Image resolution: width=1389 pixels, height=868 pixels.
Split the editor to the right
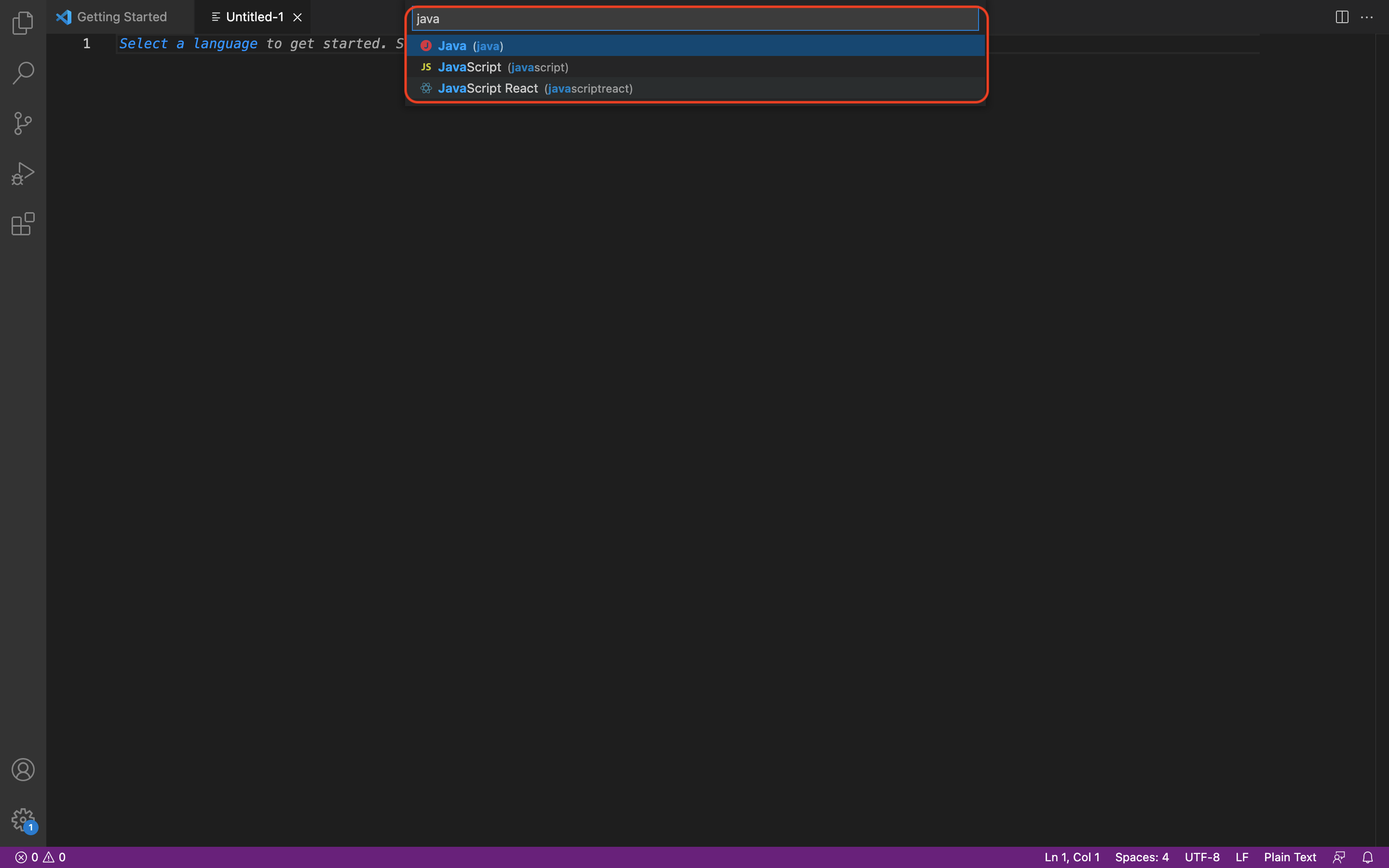tap(1341, 17)
